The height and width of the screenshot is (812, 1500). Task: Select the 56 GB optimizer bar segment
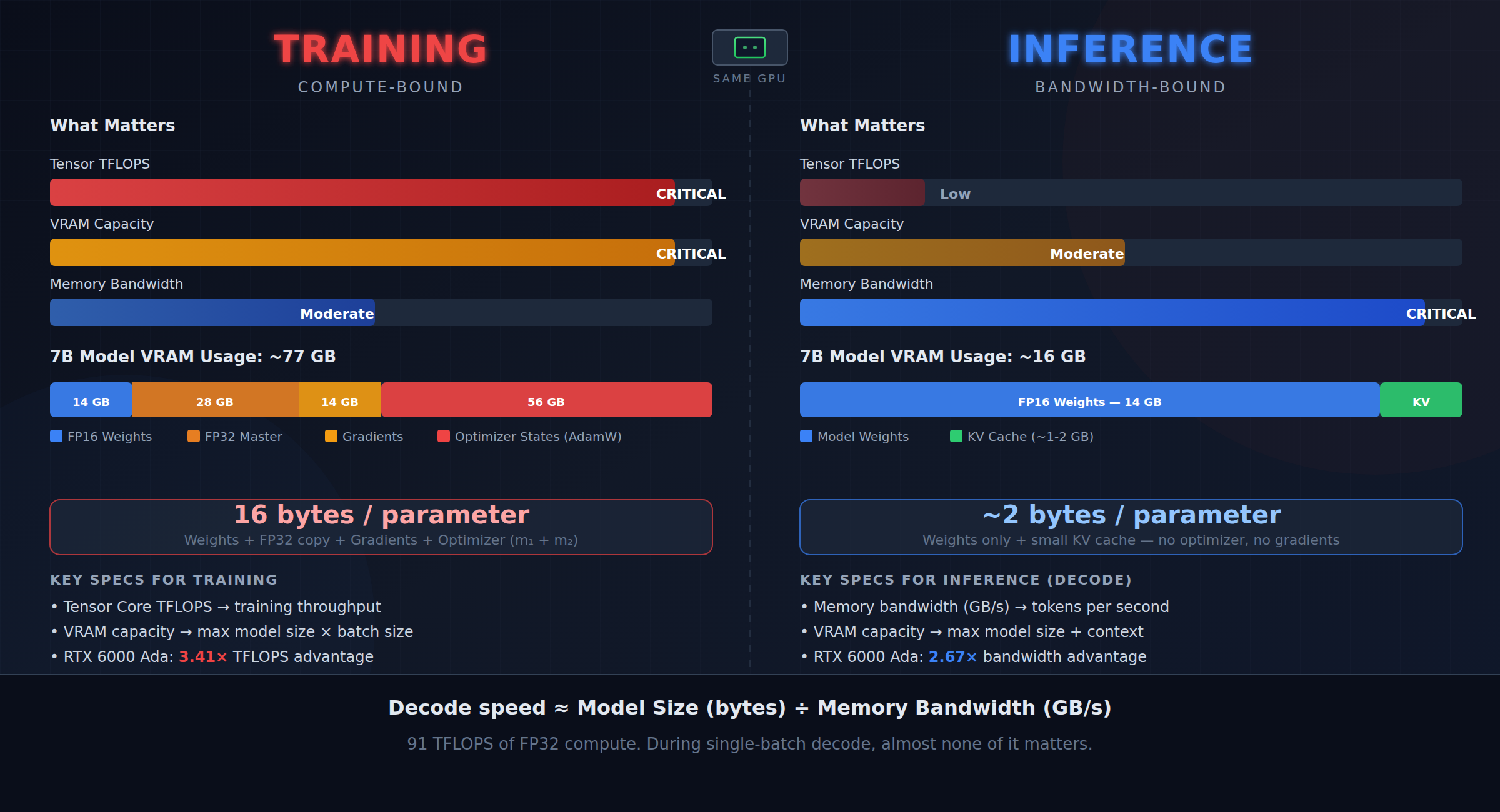click(546, 400)
